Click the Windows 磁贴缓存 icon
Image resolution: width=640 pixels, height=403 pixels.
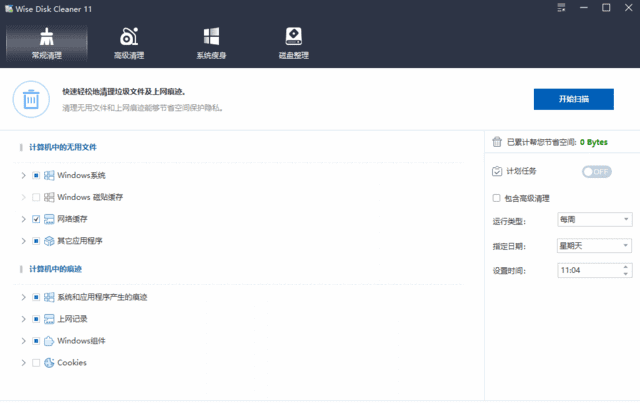point(49,197)
